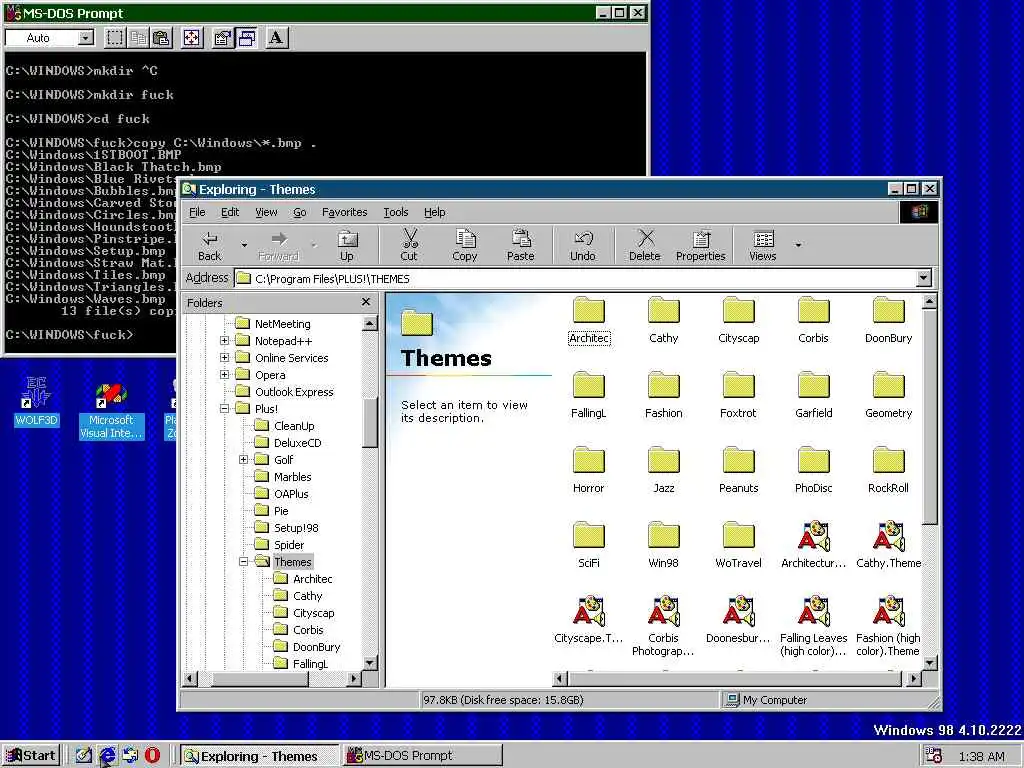Close the Folders pane with X

[x=366, y=302]
